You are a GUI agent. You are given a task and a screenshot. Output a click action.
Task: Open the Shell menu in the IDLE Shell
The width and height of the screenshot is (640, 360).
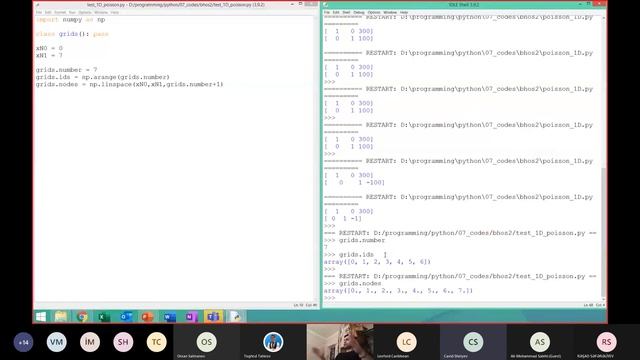click(347, 13)
